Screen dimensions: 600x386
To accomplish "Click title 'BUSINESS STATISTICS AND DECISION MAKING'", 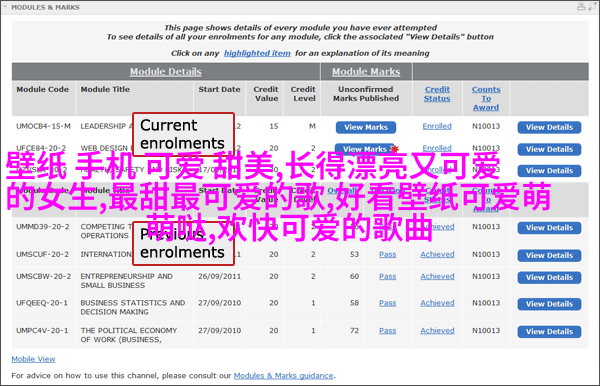I will click(133, 308).
